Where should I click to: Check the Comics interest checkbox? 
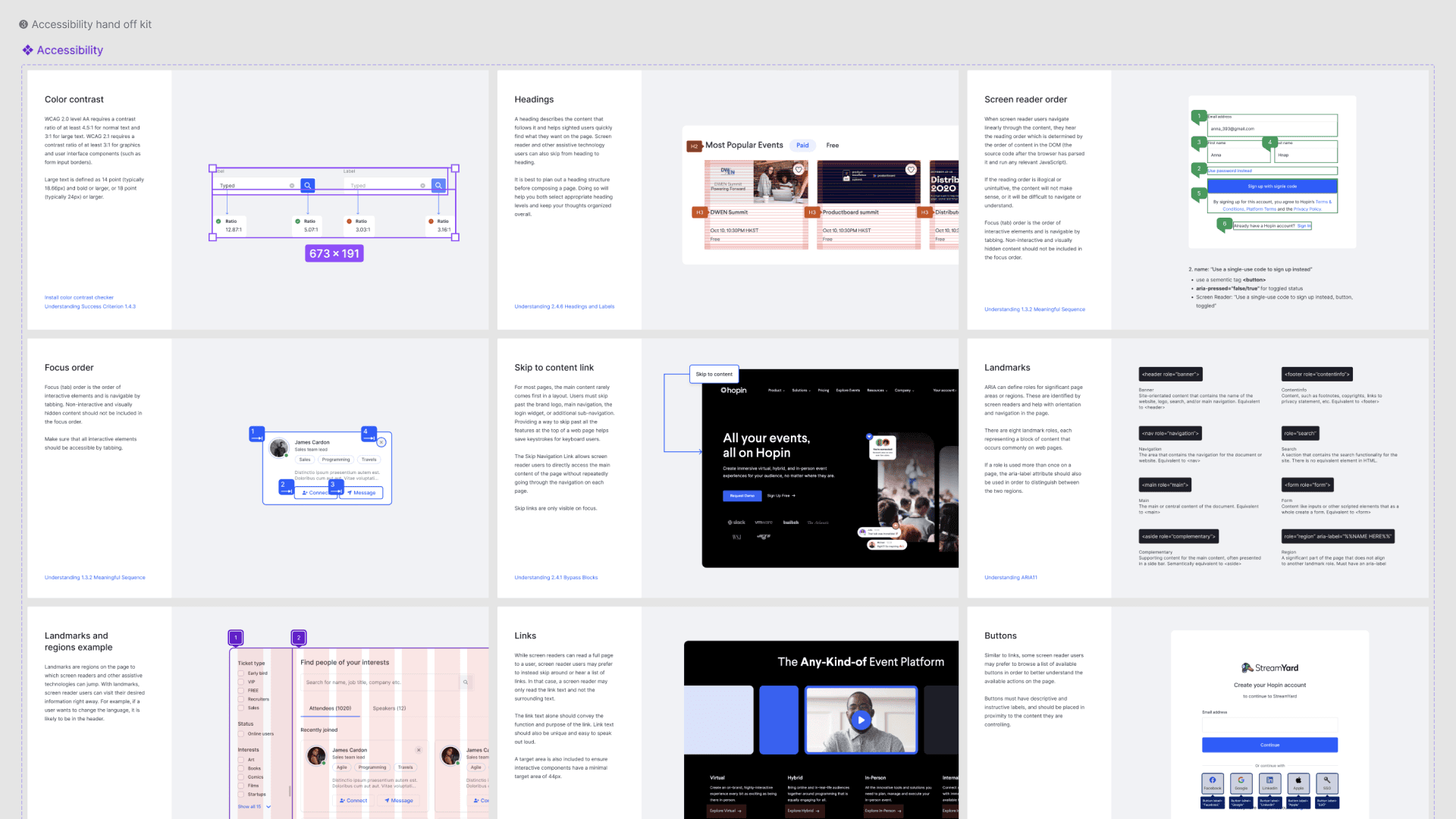tap(241, 777)
